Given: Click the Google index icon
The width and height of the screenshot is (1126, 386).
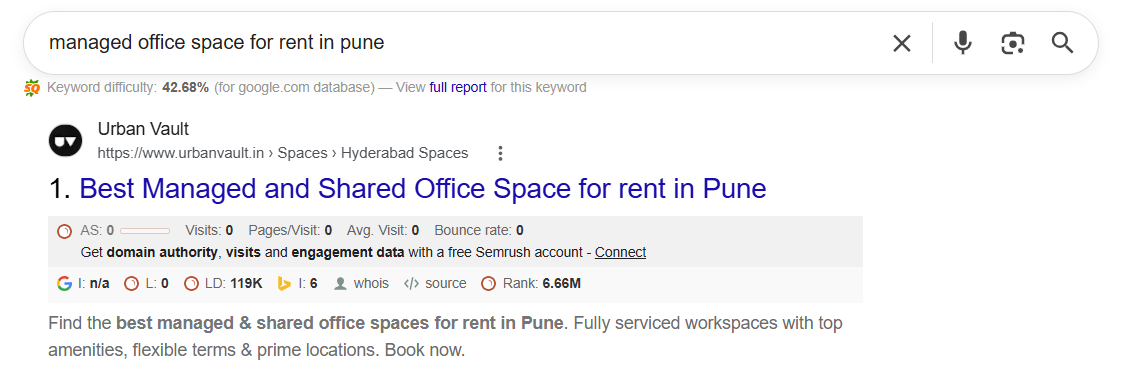Looking at the screenshot, I should tap(64, 283).
